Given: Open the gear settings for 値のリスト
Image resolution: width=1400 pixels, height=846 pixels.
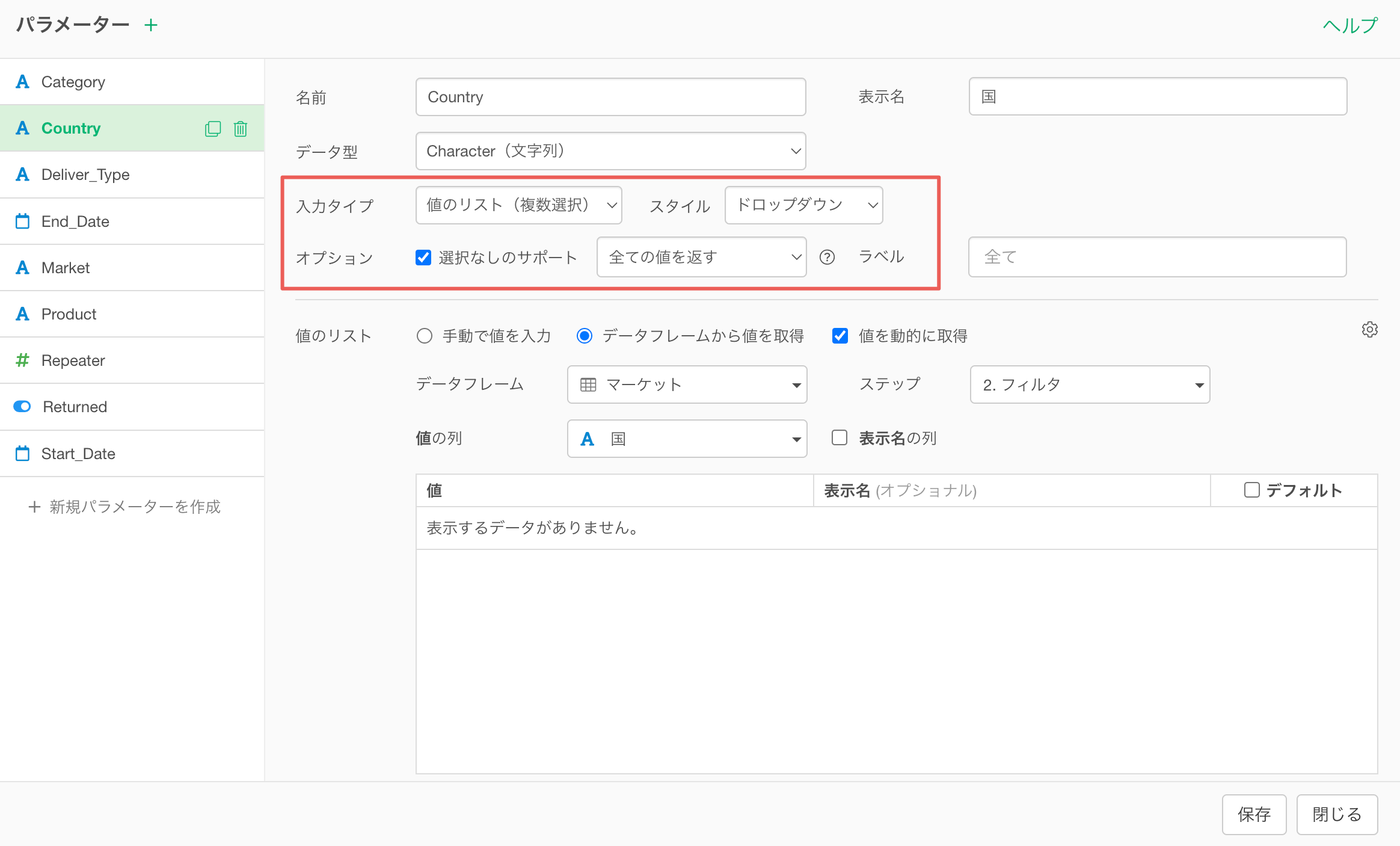Looking at the screenshot, I should pos(1369,330).
